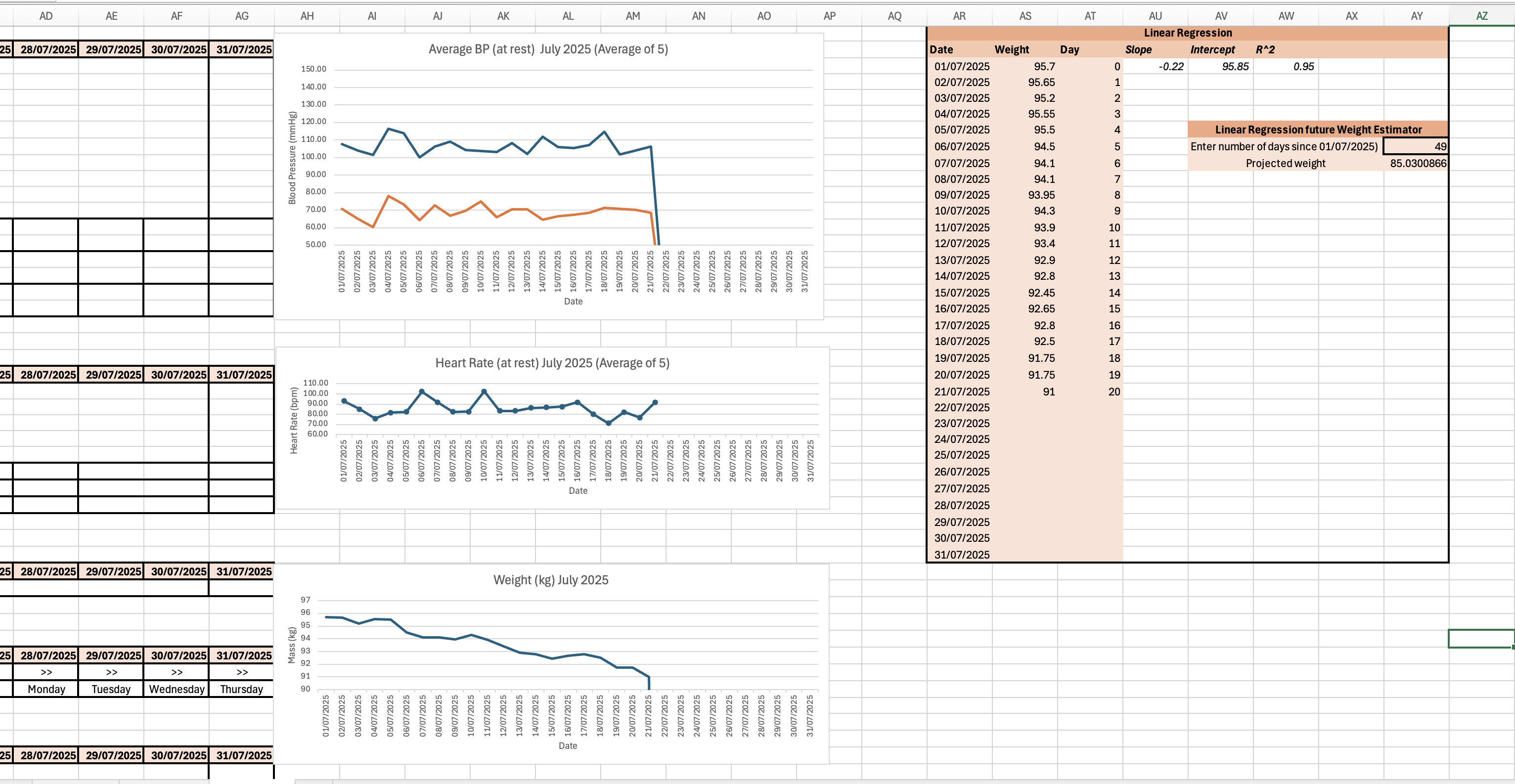Select weight 92.45 for 15/07/2025
This screenshot has height=784, width=1515.
coord(1025,292)
